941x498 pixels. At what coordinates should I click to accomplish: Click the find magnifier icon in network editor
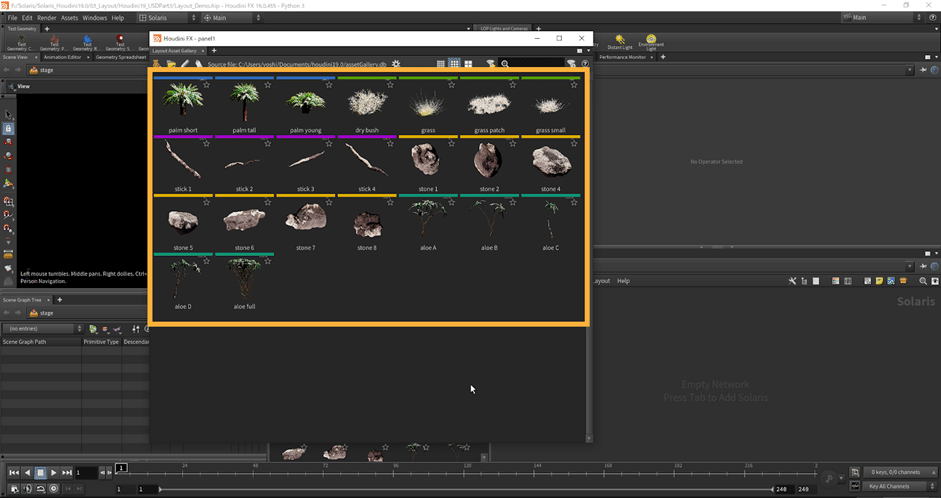click(x=923, y=281)
